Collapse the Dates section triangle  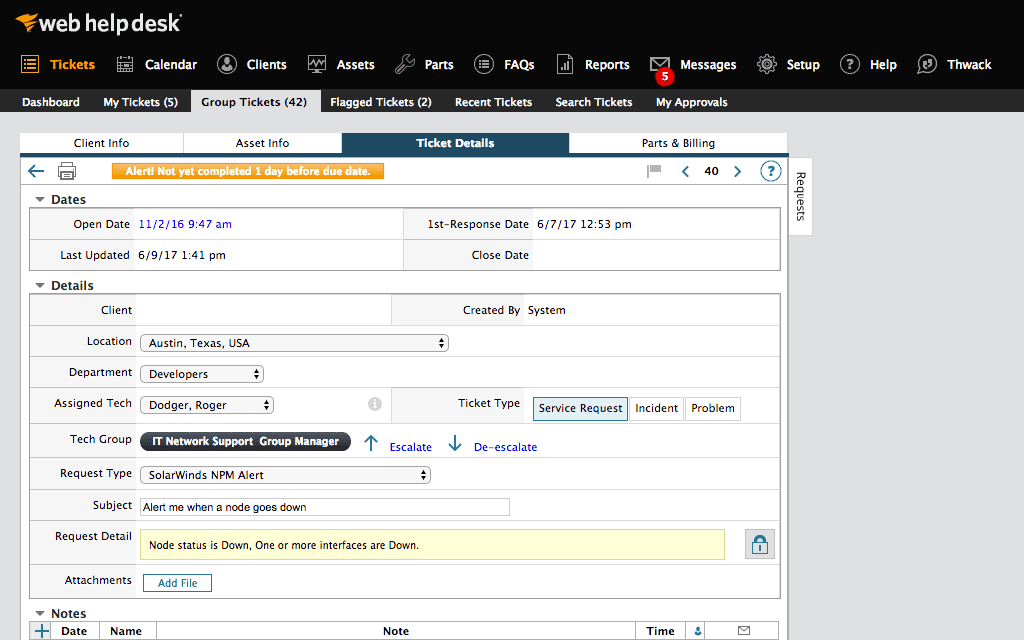pos(40,199)
